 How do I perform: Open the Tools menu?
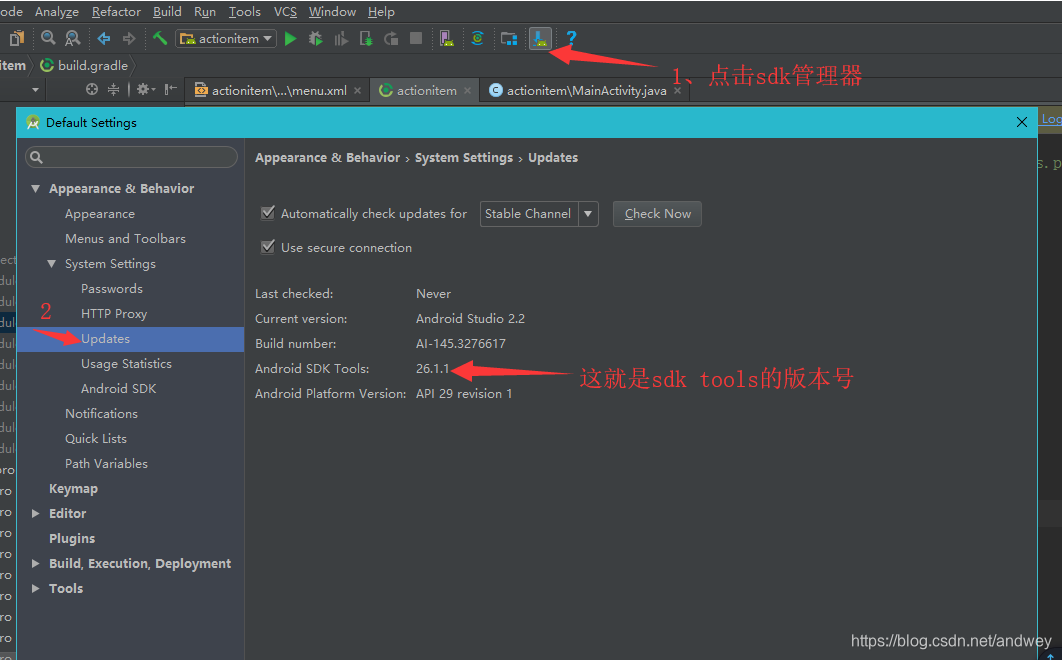[245, 12]
